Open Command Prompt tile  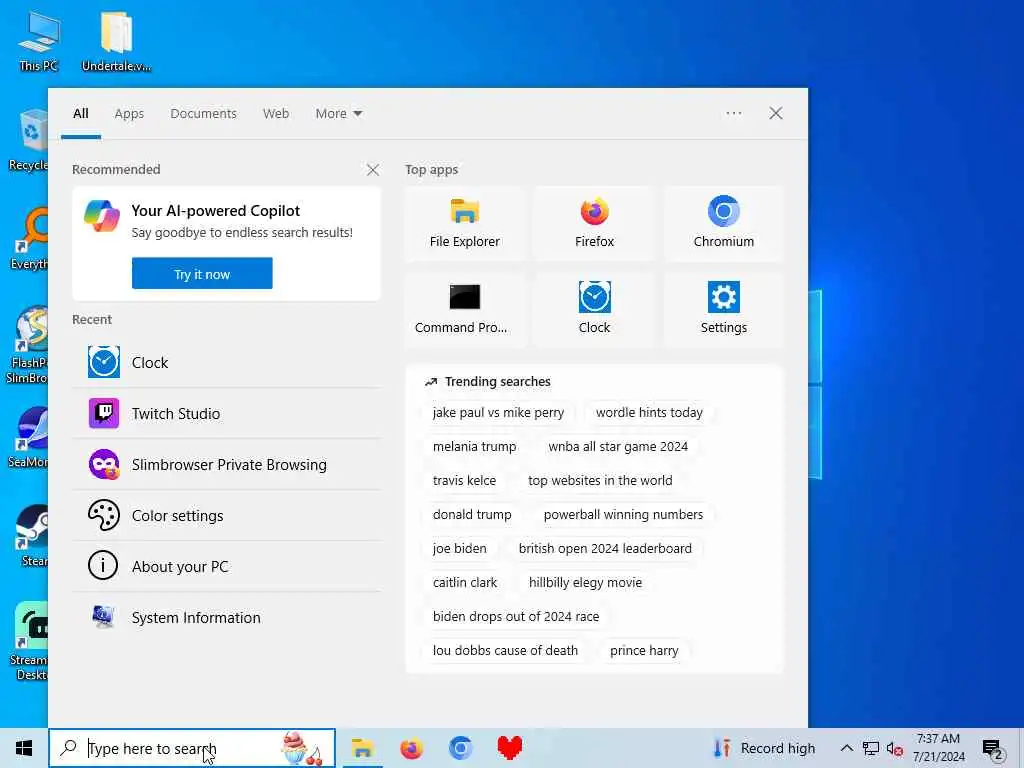point(464,310)
